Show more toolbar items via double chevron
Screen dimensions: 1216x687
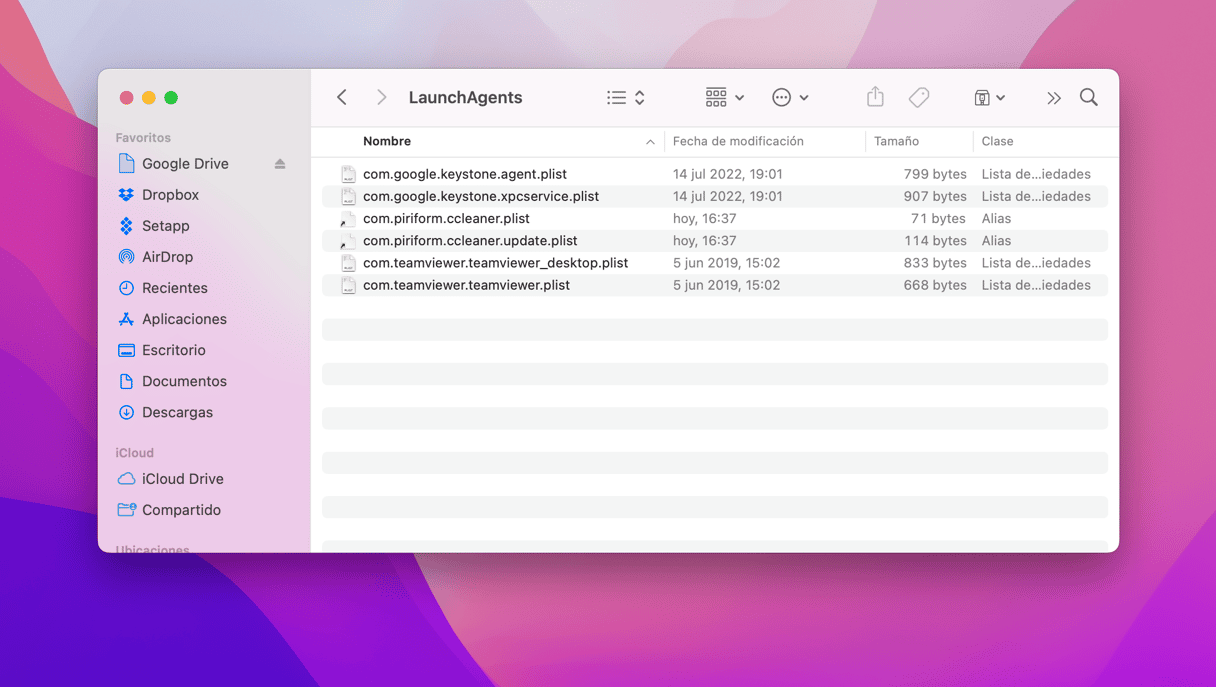pyautogui.click(x=1054, y=98)
